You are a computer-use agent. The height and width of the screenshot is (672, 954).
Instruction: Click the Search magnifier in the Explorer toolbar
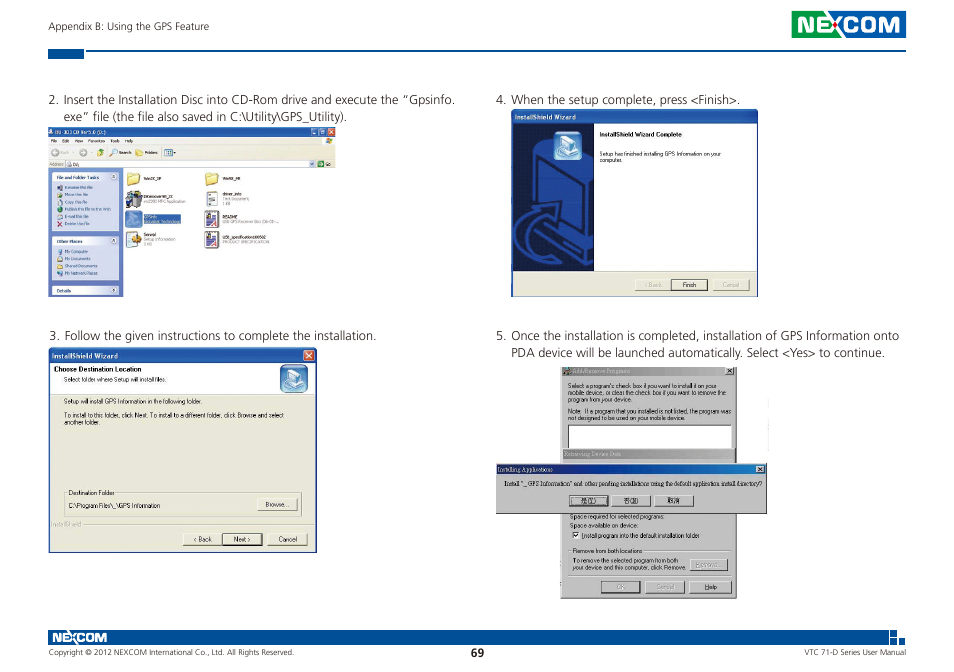coord(113,153)
